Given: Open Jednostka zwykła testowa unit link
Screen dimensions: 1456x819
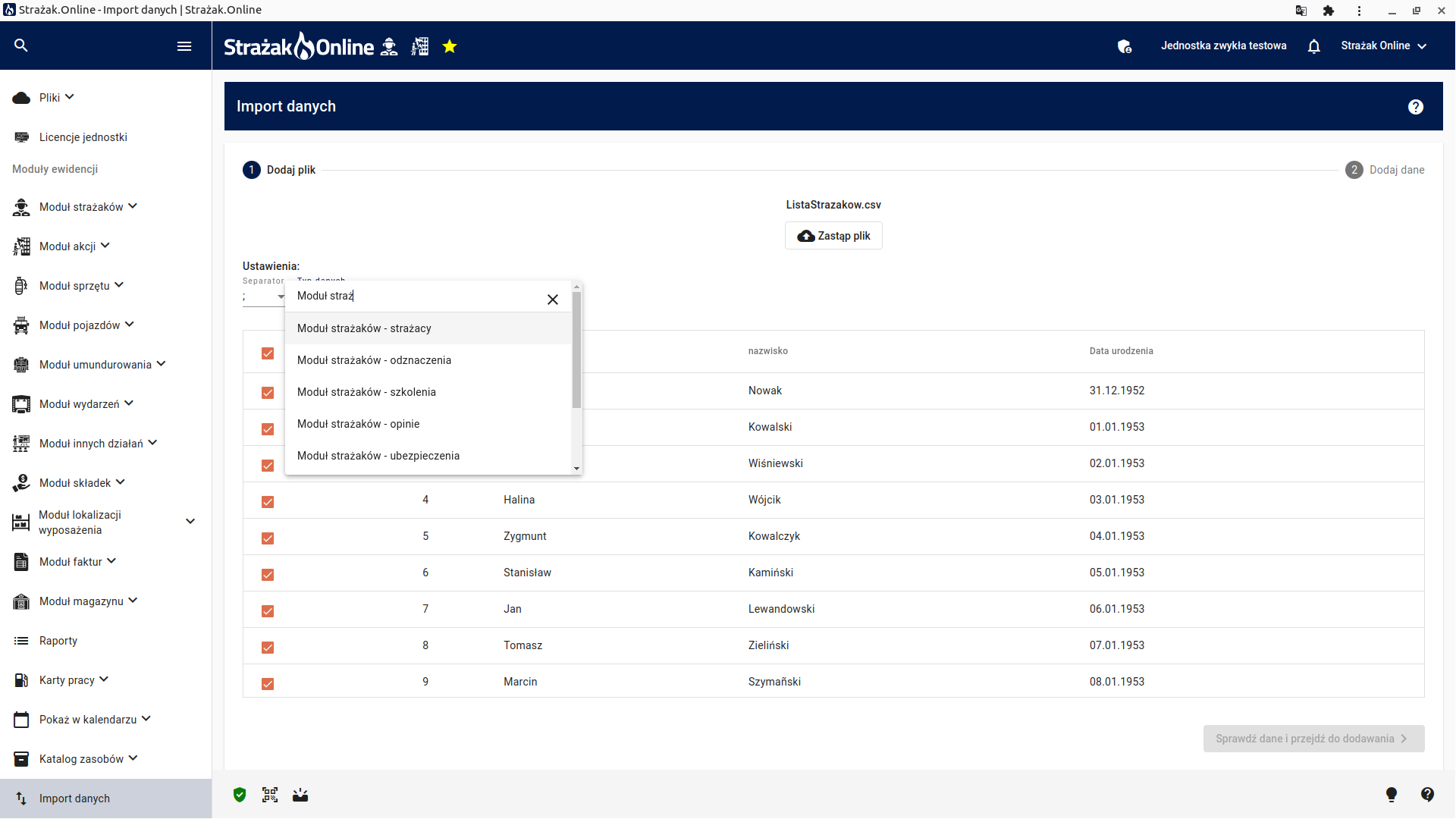Looking at the screenshot, I should pyautogui.click(x=1223, y=46).
